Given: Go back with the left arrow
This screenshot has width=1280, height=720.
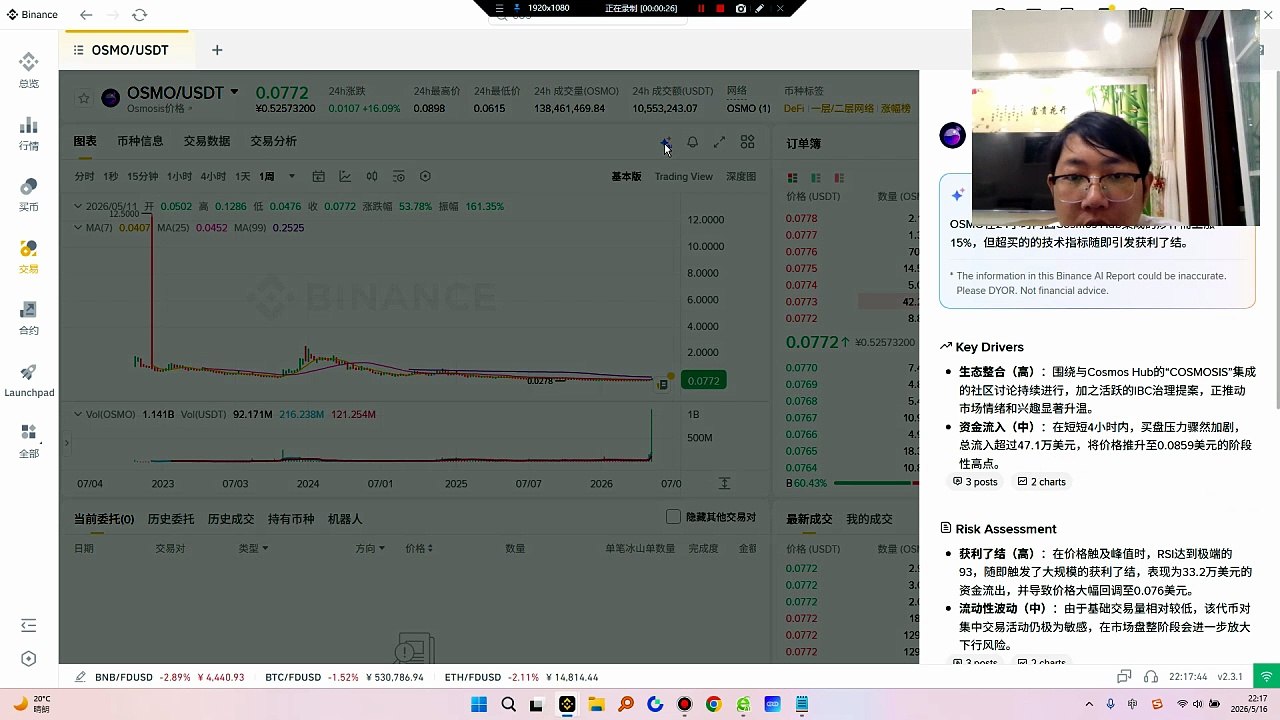Looking at the screenshot, I should [x=86, y=15].
